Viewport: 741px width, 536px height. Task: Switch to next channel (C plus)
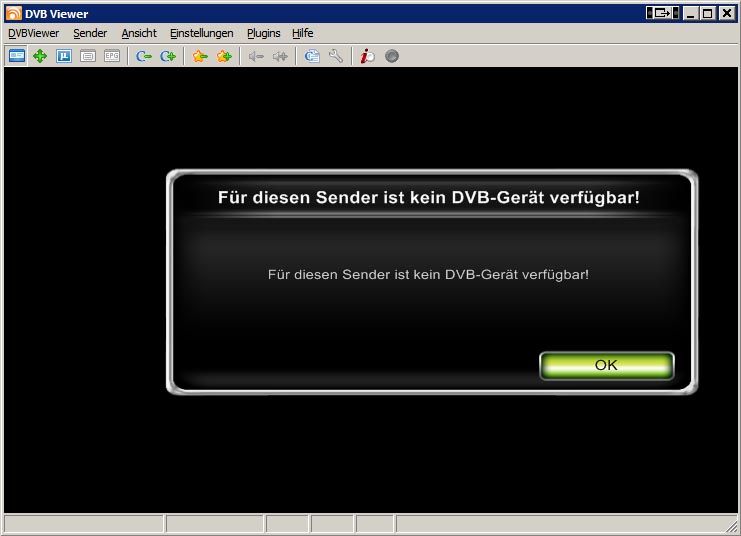pyautogui.click(x=168, y=57)
